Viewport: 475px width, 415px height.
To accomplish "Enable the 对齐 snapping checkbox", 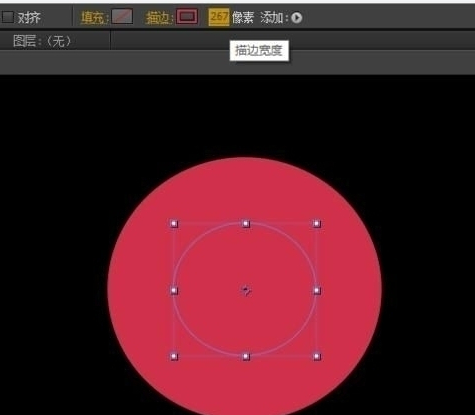I will (x=7, y=17).
